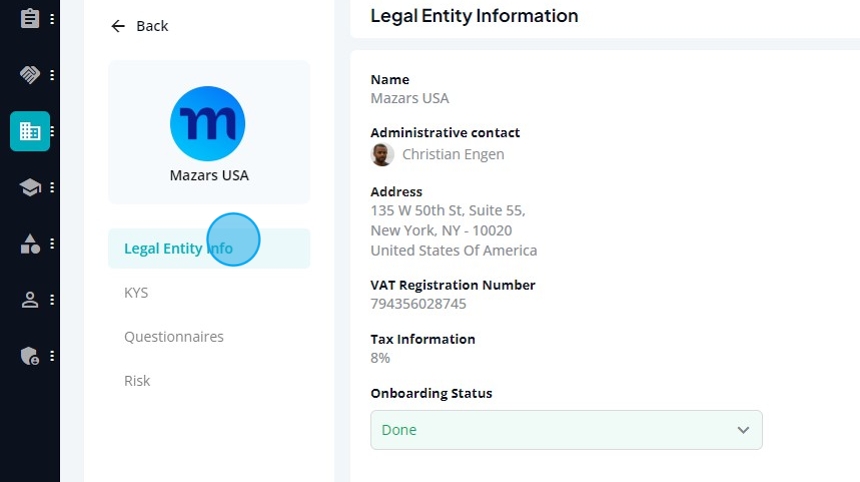Viewport: 860px width, 482px height.
Task: Click the shapes sidebar icon
Action: (x=30, y=243)
